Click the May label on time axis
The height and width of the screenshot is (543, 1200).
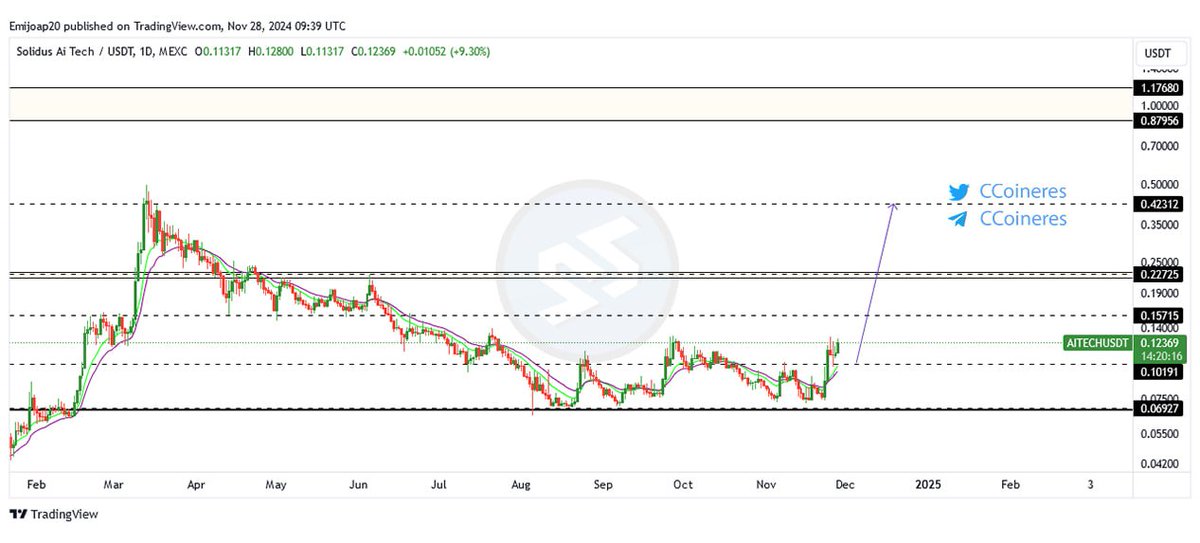276,484
